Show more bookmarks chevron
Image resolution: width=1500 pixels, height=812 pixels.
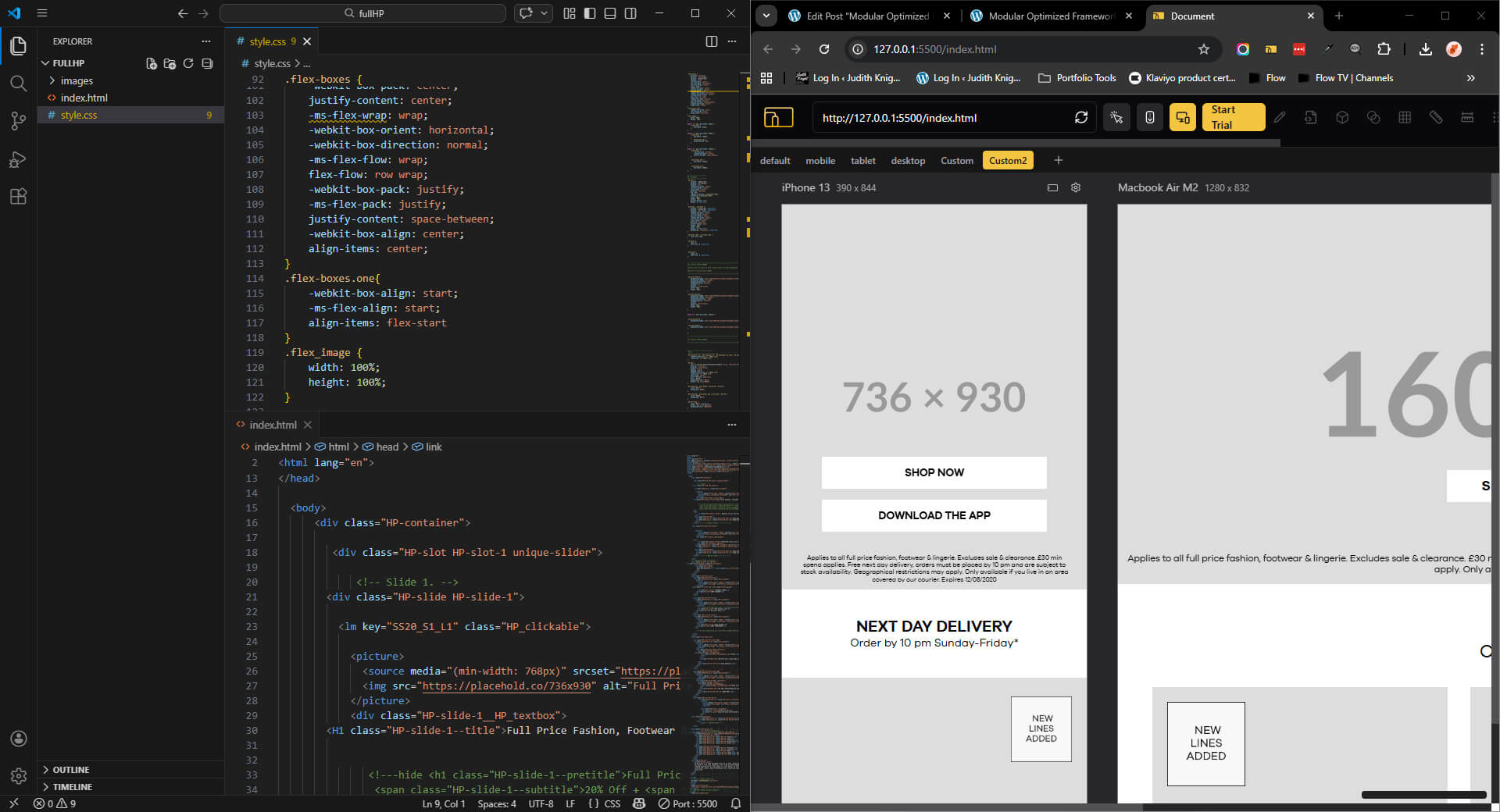(1471, 78)
